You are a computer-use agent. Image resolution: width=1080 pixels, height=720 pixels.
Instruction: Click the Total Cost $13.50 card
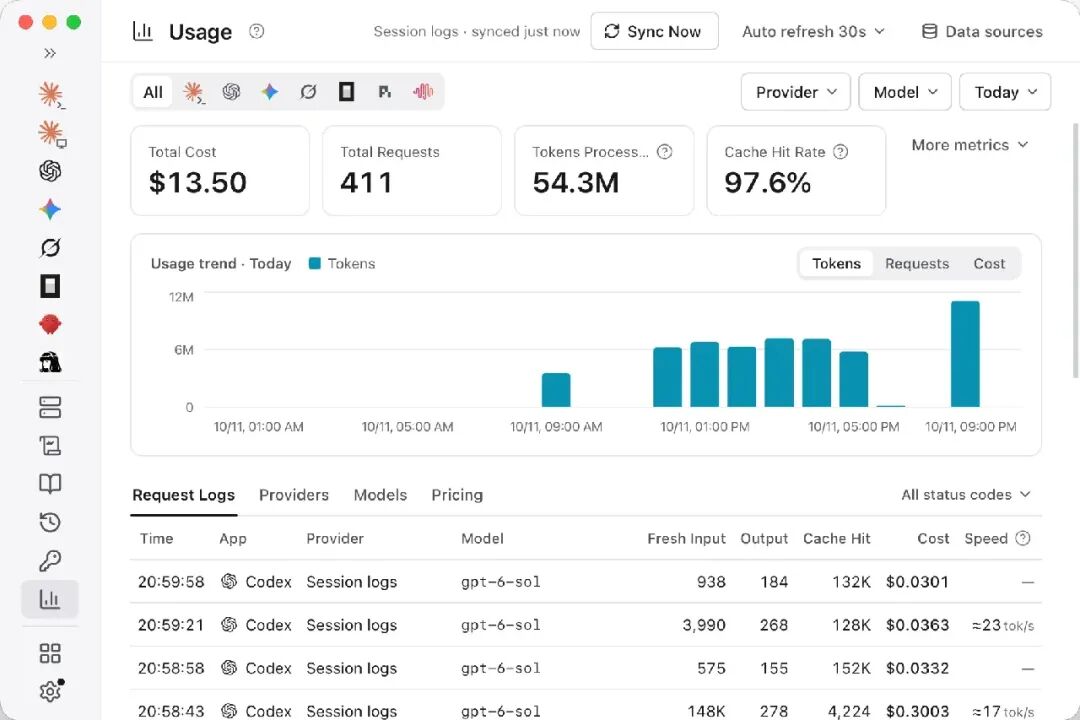pos(220,170)
